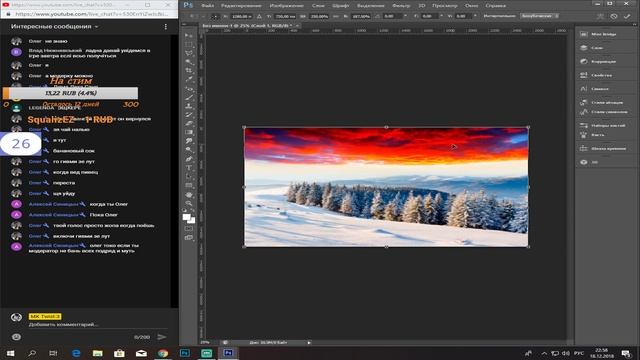Select the Clone Stamp tool
Viewport: 640px width, 360px height.
pos(189,106)
